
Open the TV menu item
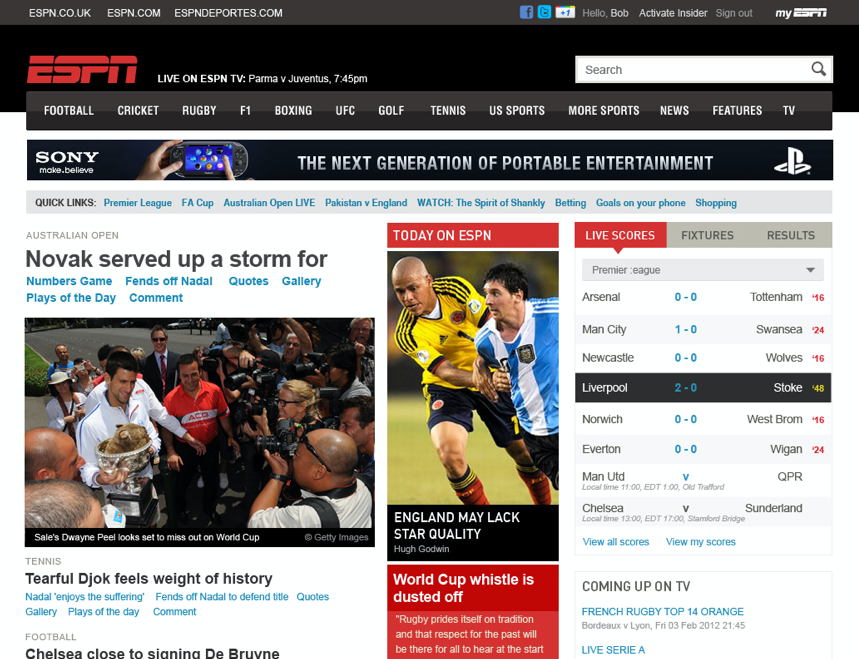(x=789, y=111)
